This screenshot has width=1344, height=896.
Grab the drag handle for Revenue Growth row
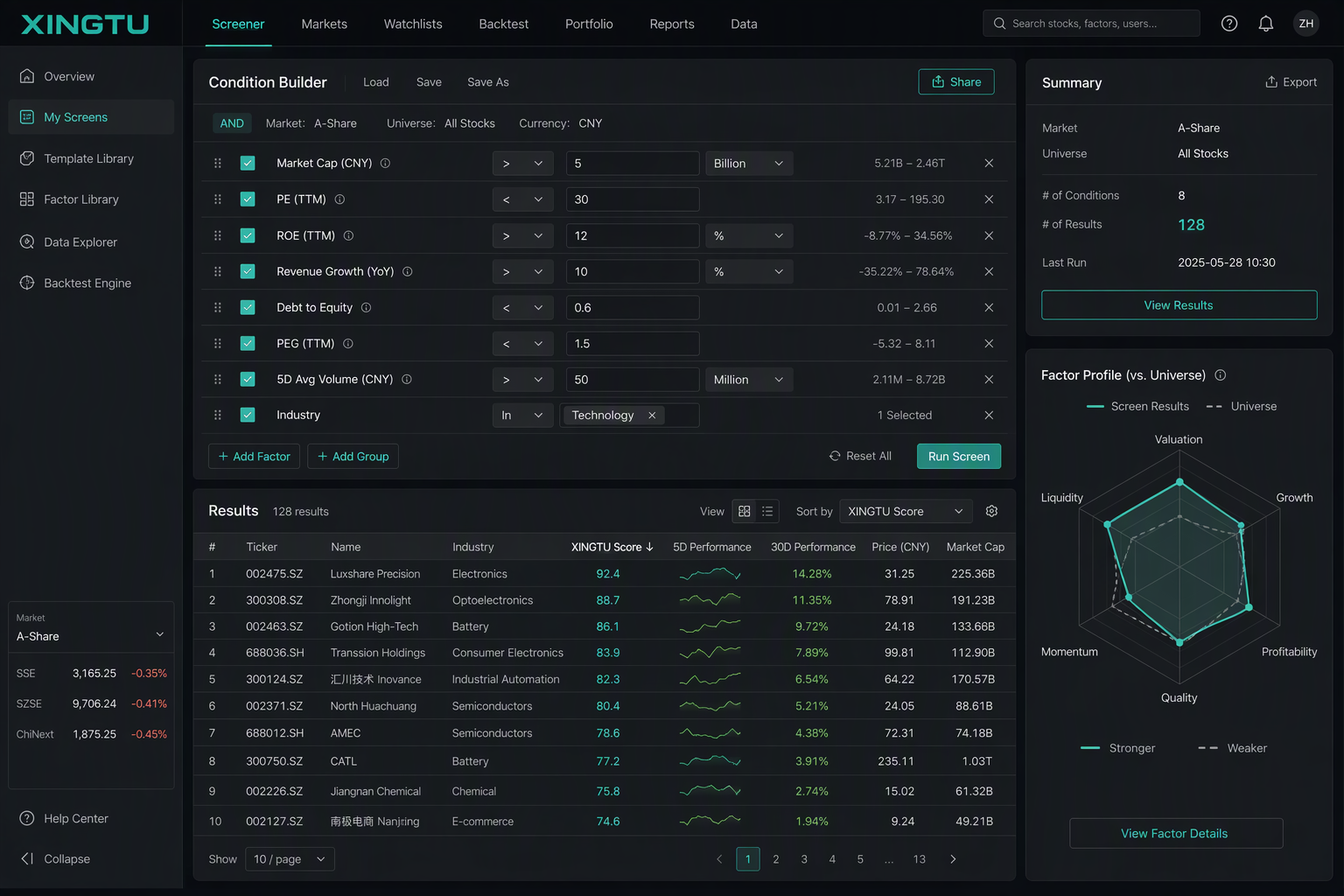click(218, 272)
